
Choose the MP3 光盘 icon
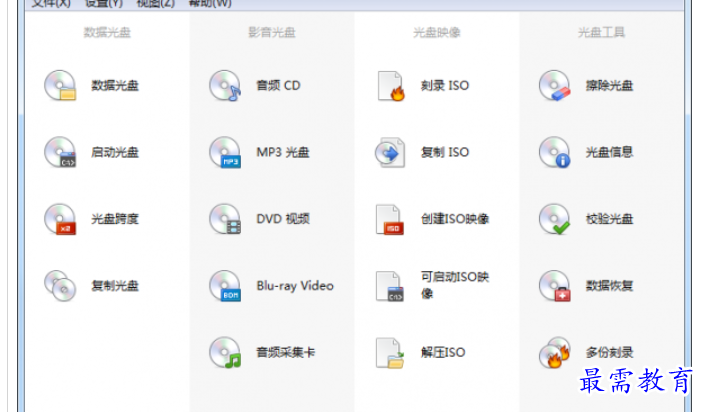pyautogui.click(x=225, y=152)
